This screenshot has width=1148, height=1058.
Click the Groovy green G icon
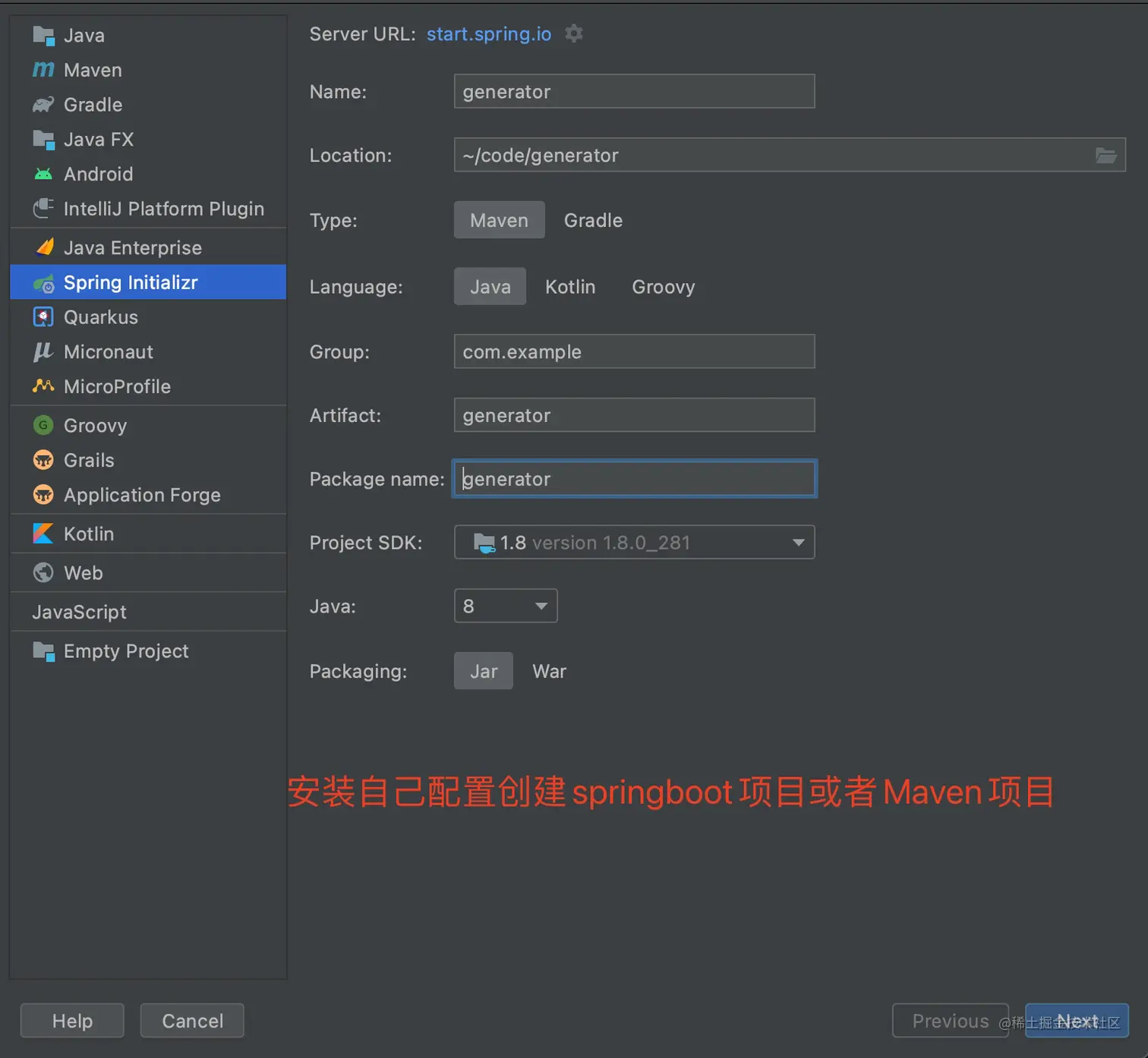pyautogui.click(x=43, y=425)
